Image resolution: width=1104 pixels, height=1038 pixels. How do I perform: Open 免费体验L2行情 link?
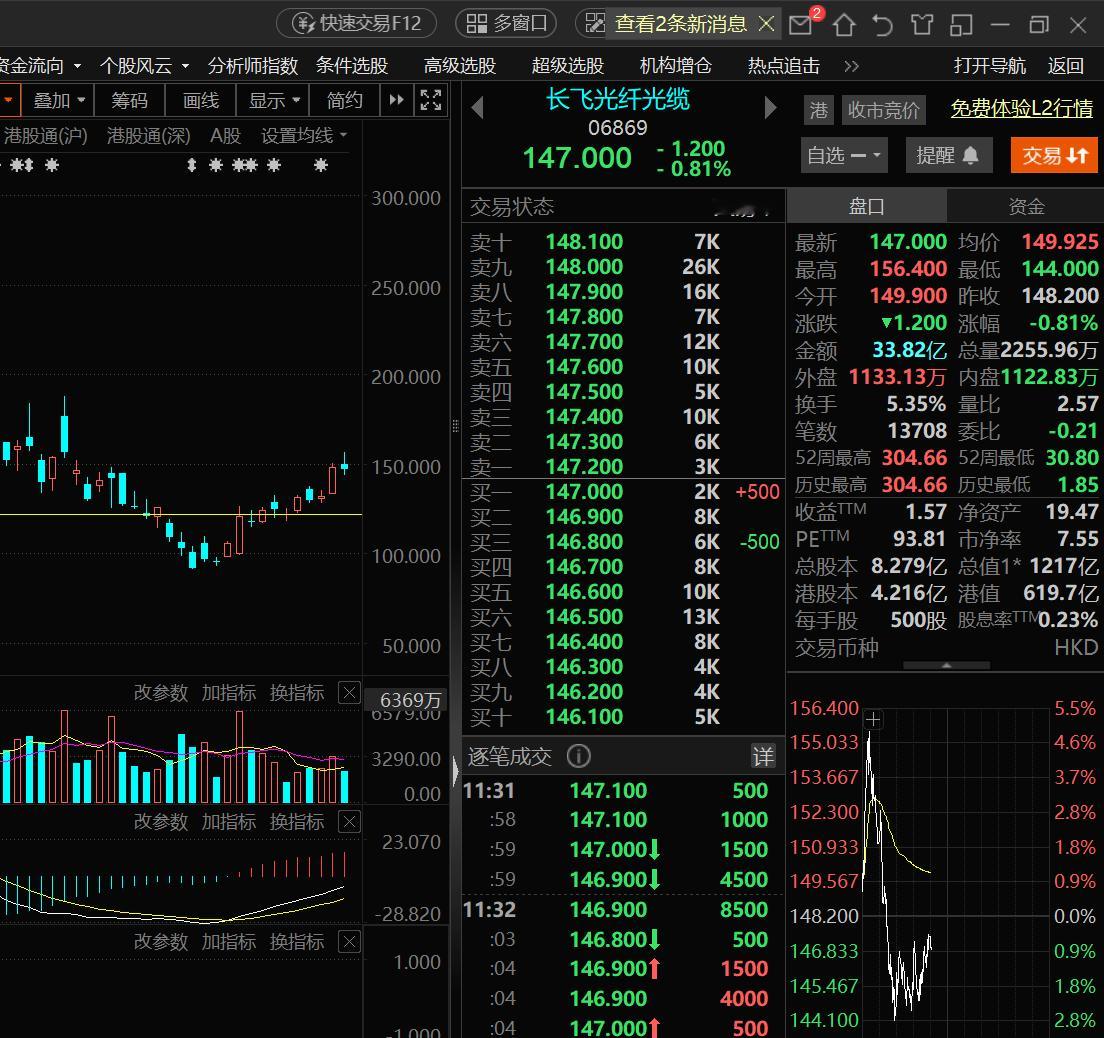point(1022,108)
